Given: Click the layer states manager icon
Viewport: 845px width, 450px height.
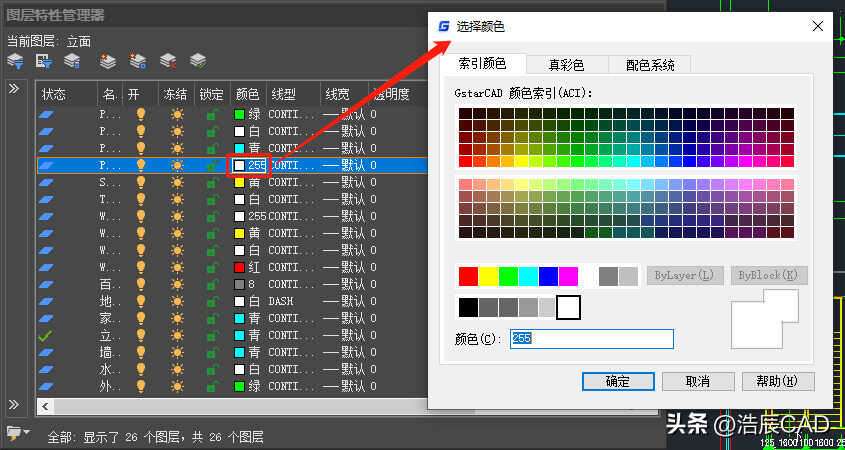Looking at the screenshot, I should (x=72, y=62).
